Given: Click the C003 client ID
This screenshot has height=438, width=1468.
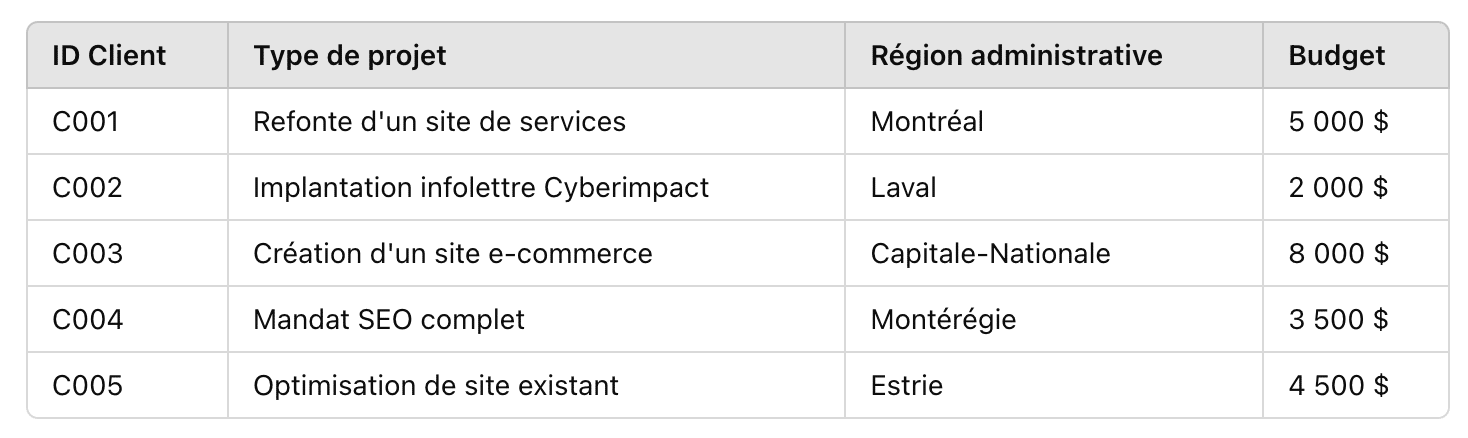Looking at the screenshot, I should 127,253.
